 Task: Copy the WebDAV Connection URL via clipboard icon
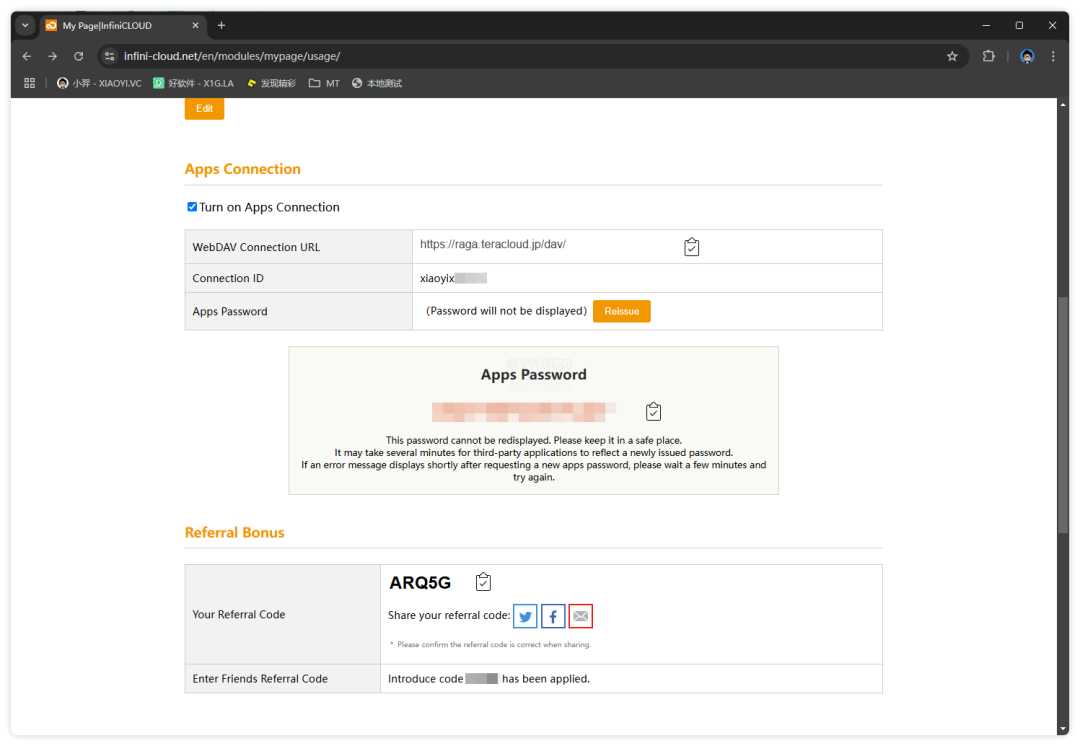[x=691, y=247]
